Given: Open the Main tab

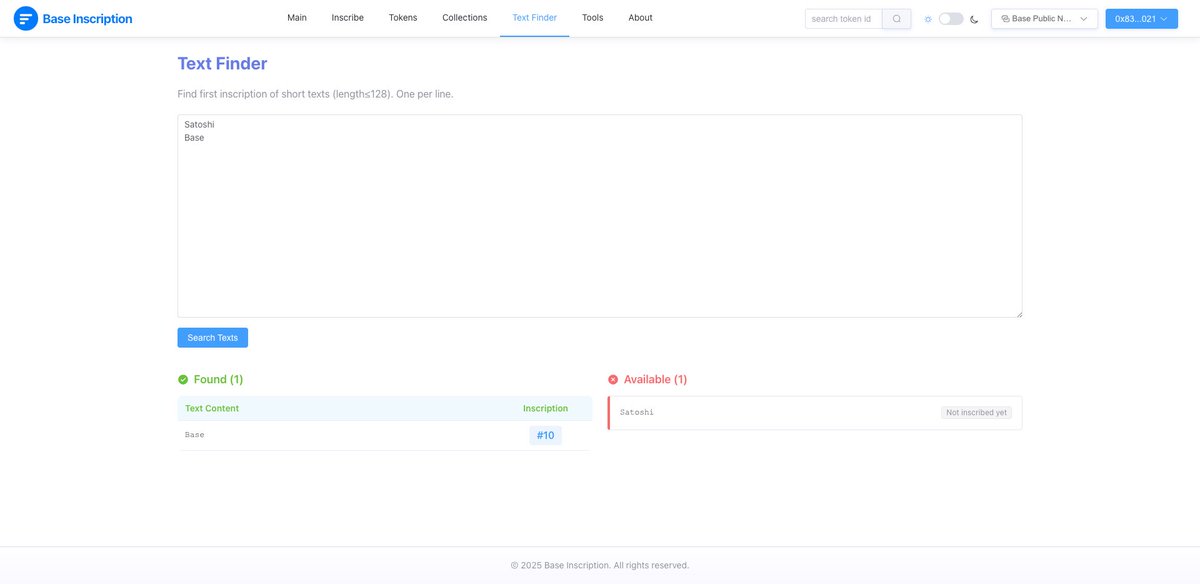Looking at the screenshot, I should 297,18.
